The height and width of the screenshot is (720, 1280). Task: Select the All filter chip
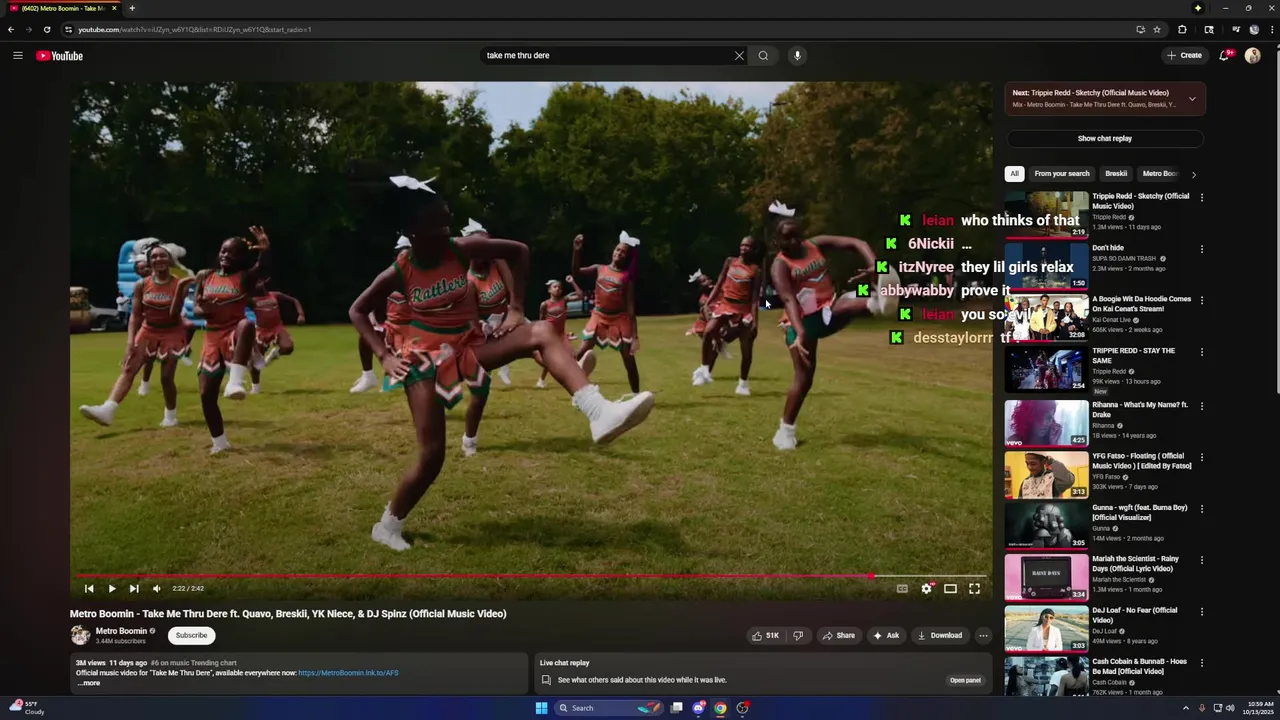tap(1014, 174)
